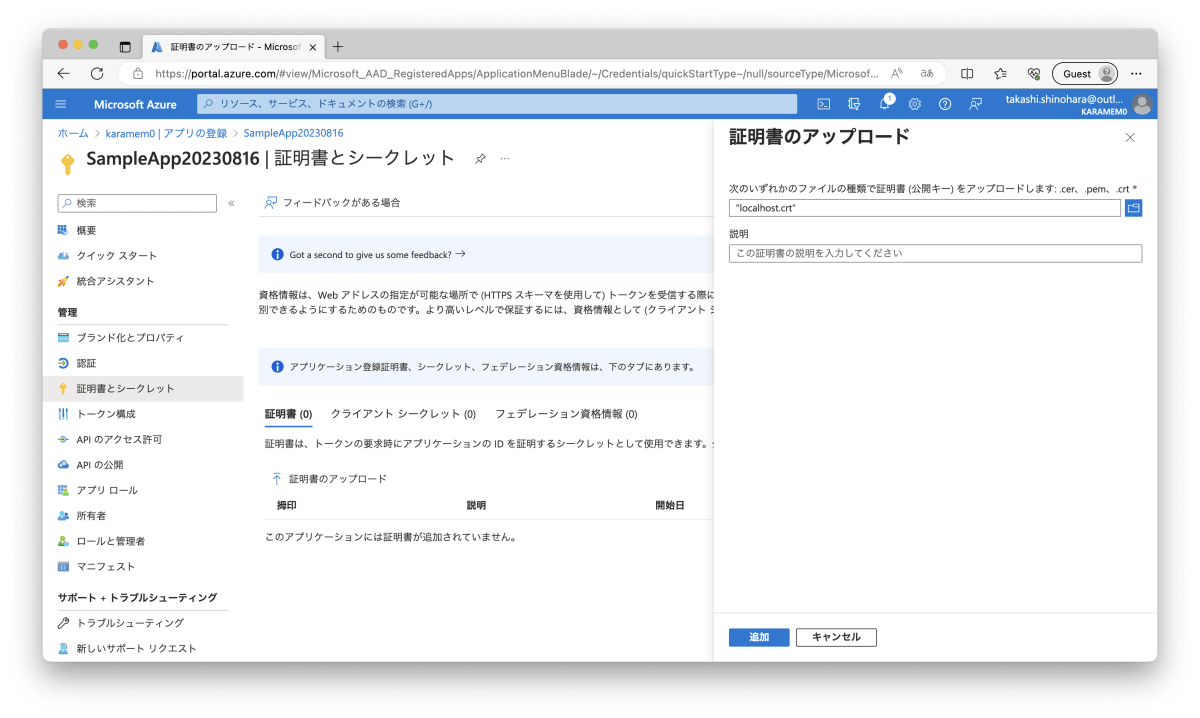Open the feedback icon in Azure header

[x=975, y=104]
